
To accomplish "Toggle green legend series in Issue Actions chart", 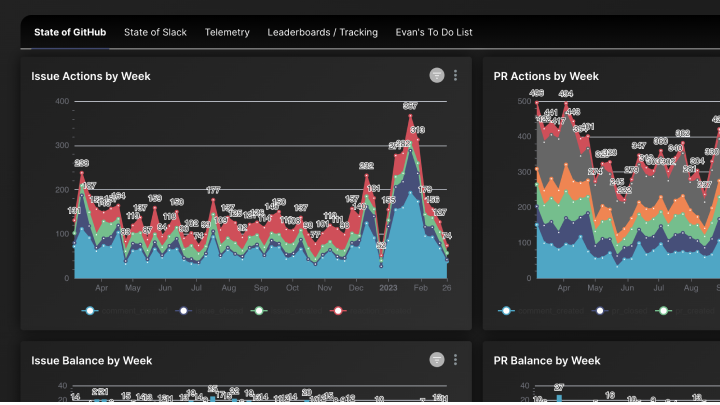I will [260, 311].
